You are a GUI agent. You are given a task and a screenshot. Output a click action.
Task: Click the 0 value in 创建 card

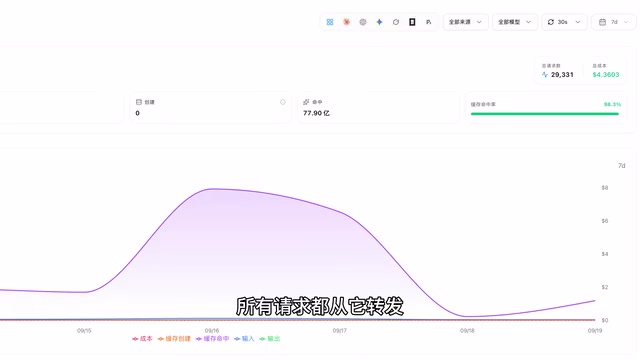[138, 113]
